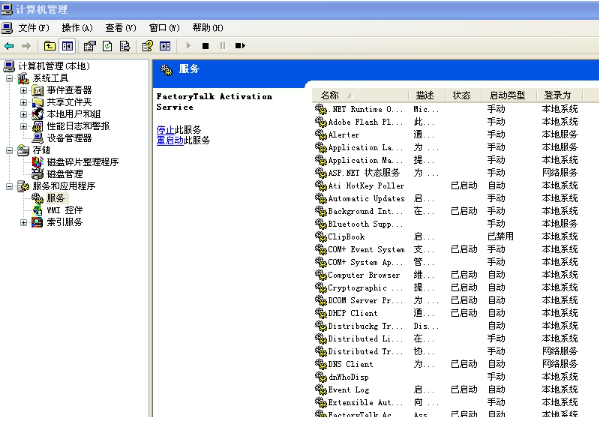Sort by the 名称 column header
Screen dimensions: 599x433
(360, 95)
